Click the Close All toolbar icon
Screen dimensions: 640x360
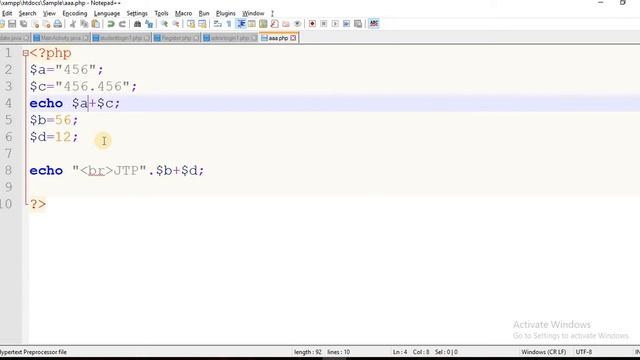point(47,24)
